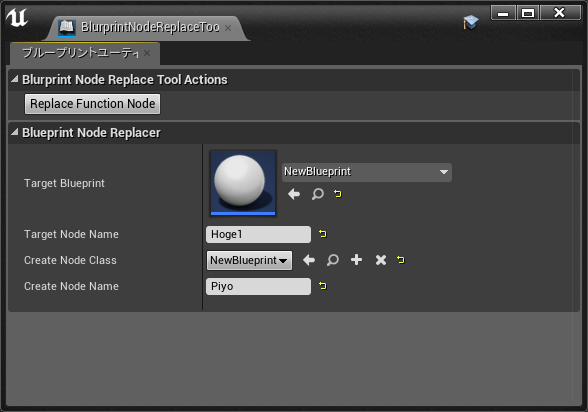Viewport: 588px width, 412px height.
Task: Add new class with plus icon
Action: click(x=356, y=259)
